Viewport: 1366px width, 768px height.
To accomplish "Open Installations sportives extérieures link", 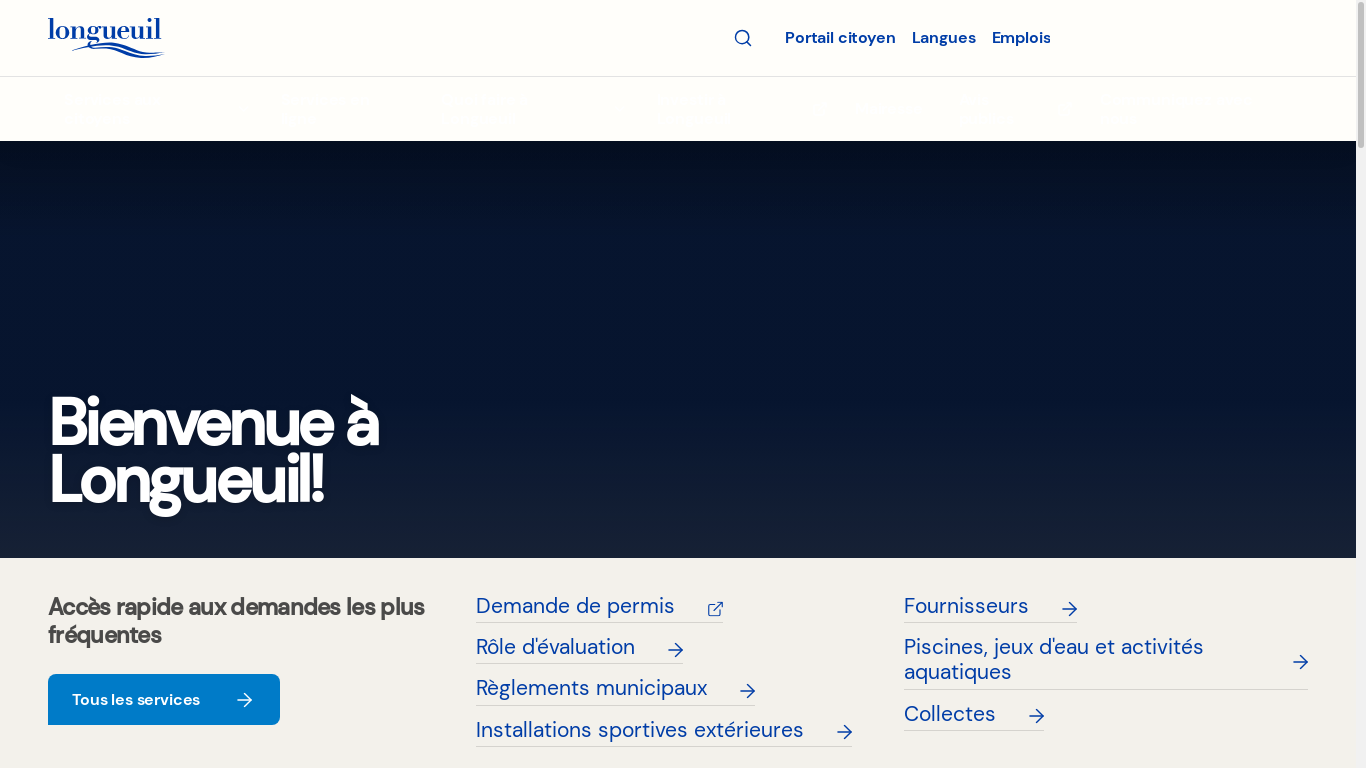I will click(664, 731).
